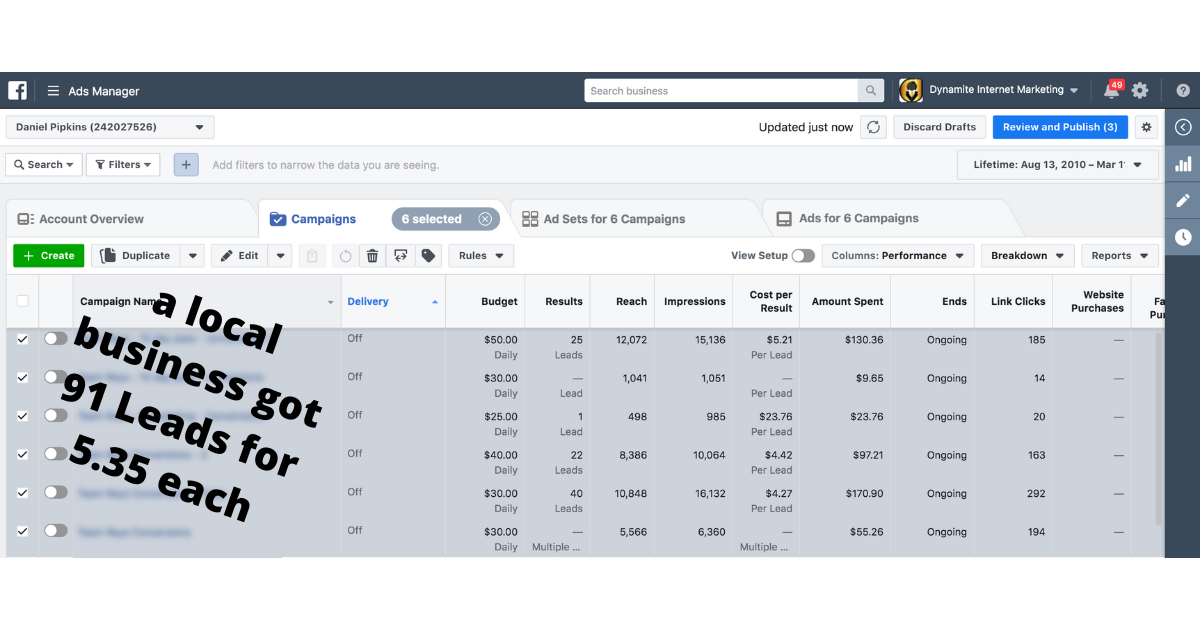Open the Lifetime date range dropdown
1200x630 pixels.
pyautogui.click(x=1057, y=164)
